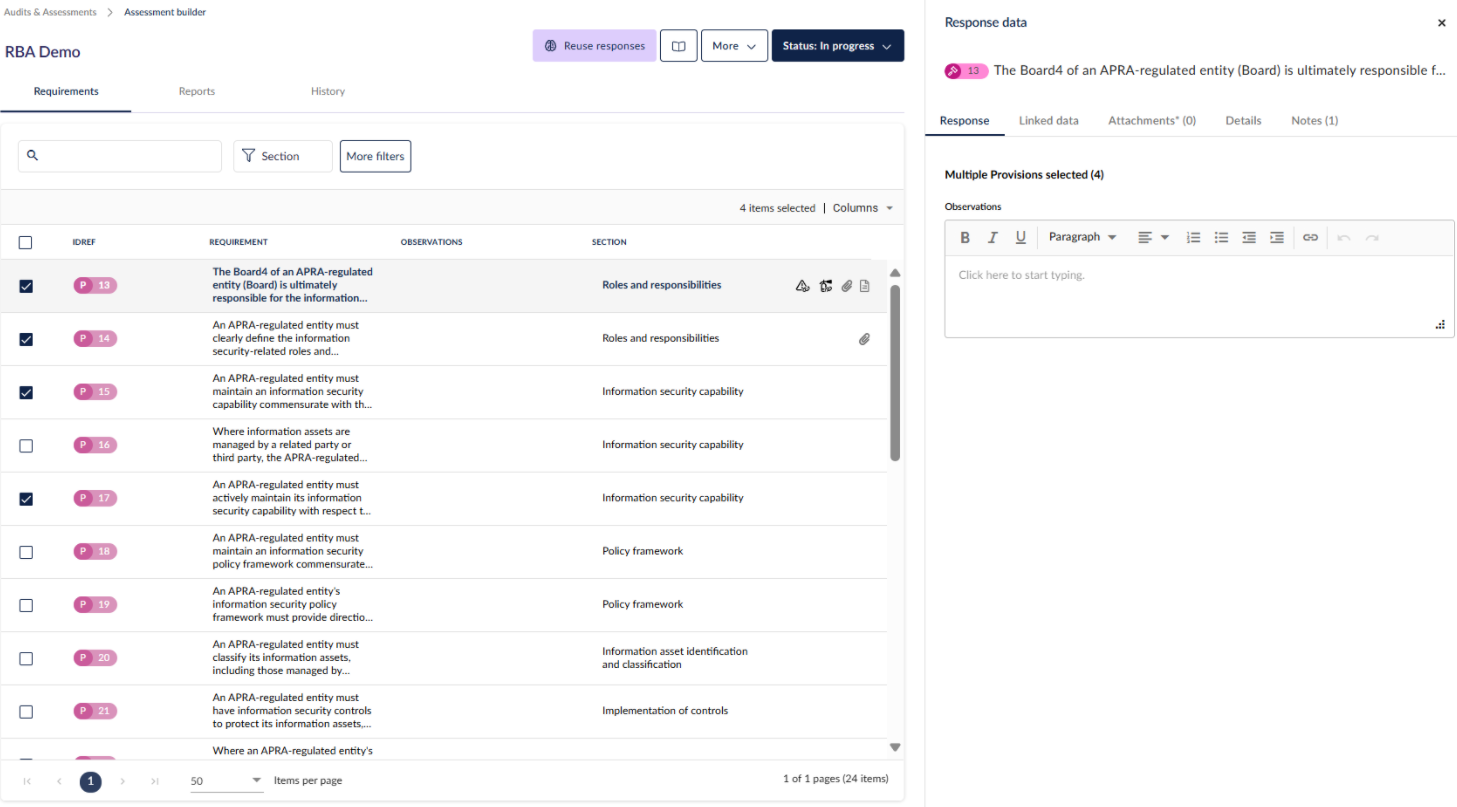
Task: Uncheck the checkbox for requirement 15
Action: pos(26,392)
